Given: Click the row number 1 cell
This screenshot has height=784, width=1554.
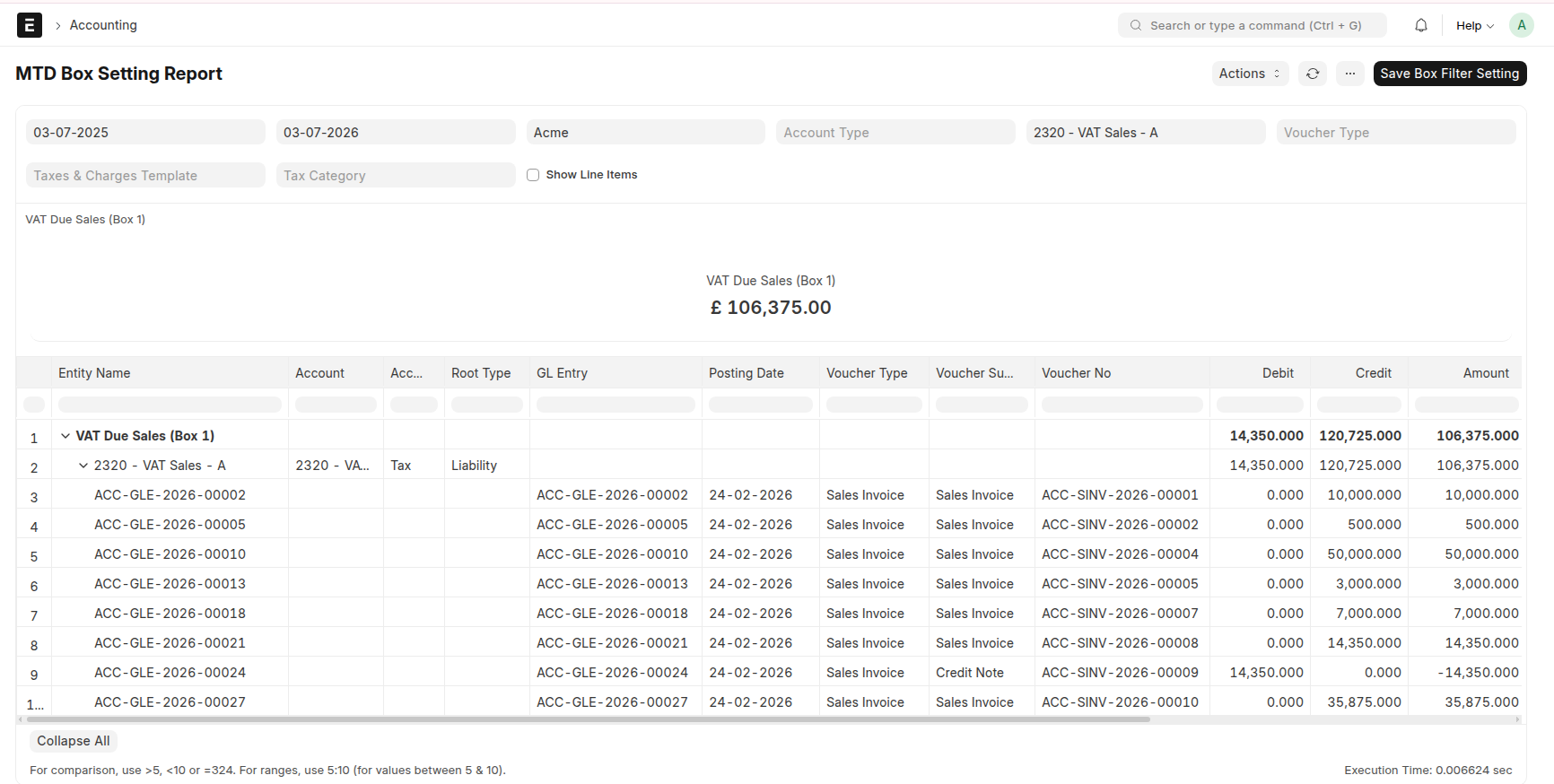Looking at the screenshot, I should [34, 438].
